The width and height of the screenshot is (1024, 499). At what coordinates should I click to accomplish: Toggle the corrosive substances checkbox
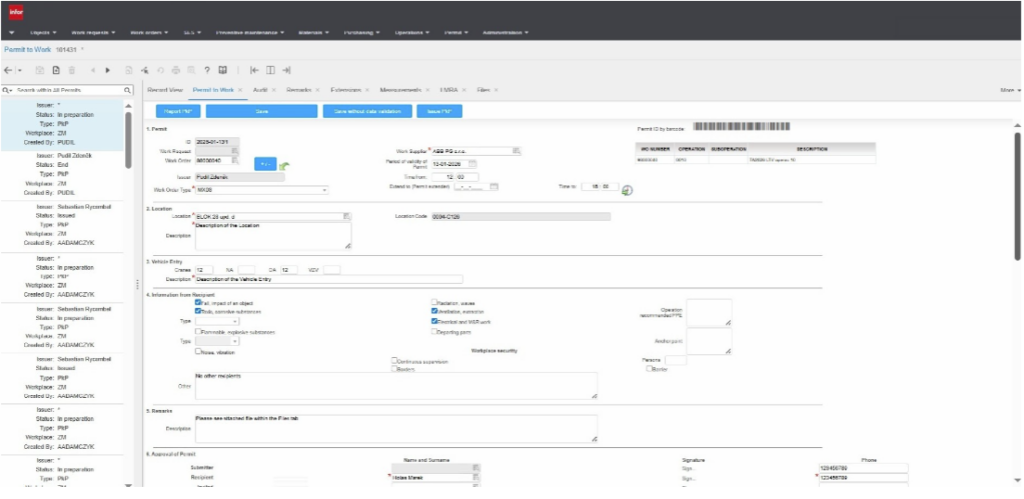click(199, 312)
